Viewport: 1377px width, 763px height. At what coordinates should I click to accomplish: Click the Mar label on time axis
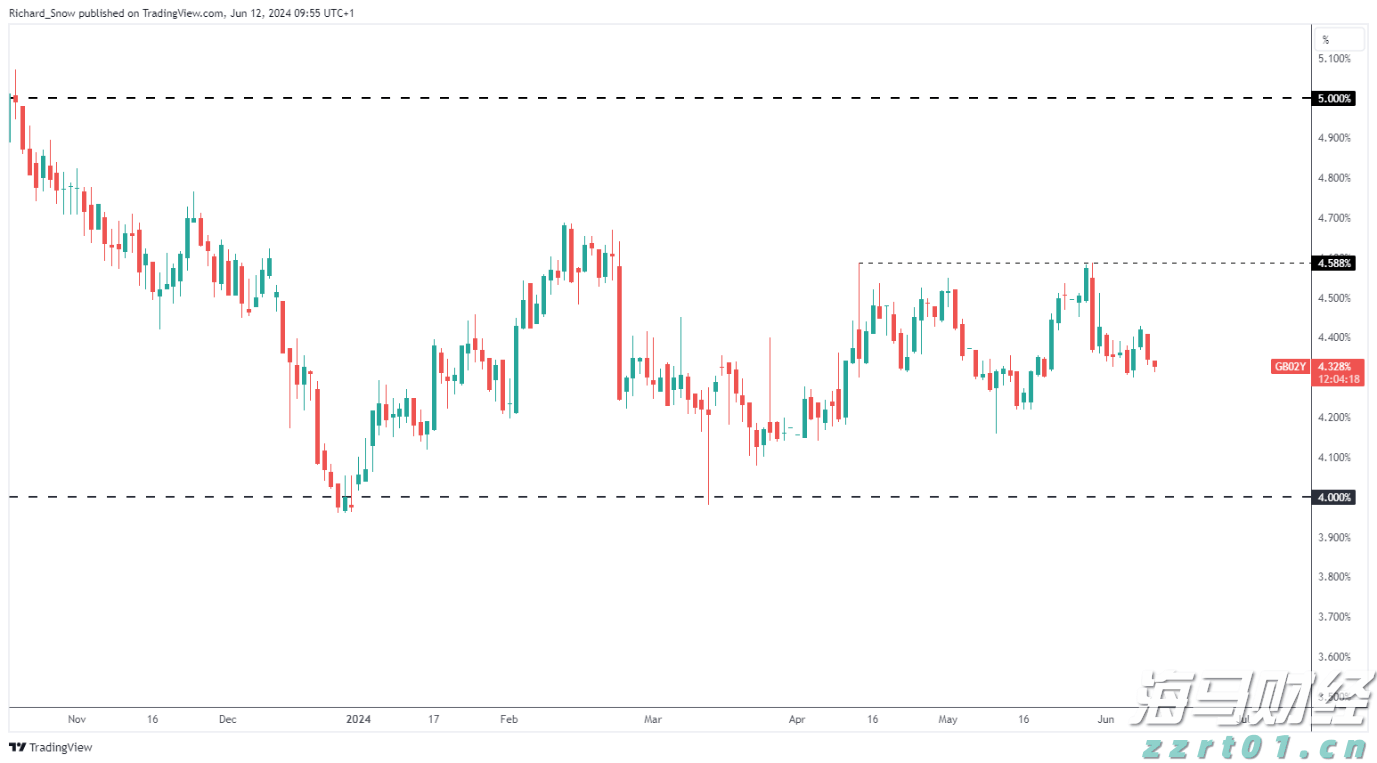pos(652,719)
